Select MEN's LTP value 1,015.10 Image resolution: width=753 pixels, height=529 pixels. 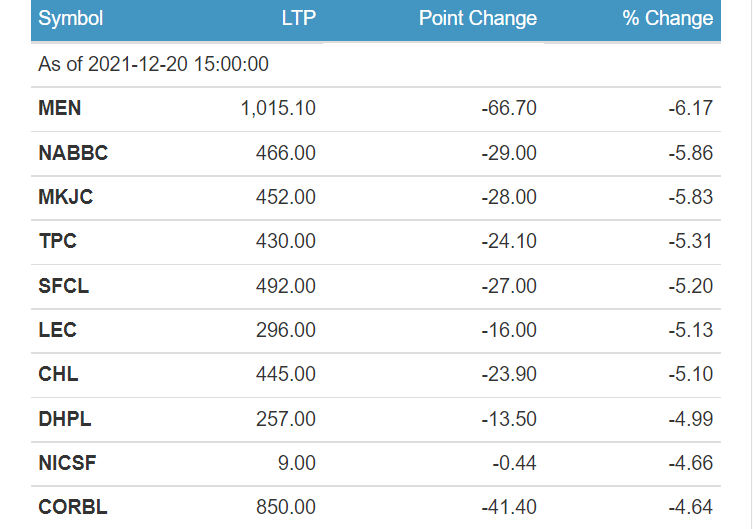(x=278, y=108)
